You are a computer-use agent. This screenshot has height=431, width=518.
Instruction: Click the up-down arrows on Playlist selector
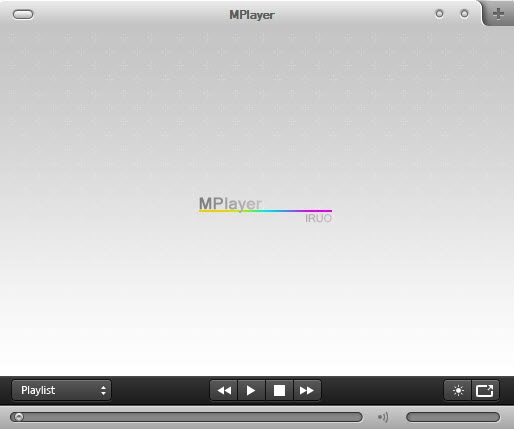click(x=103, y=390)
